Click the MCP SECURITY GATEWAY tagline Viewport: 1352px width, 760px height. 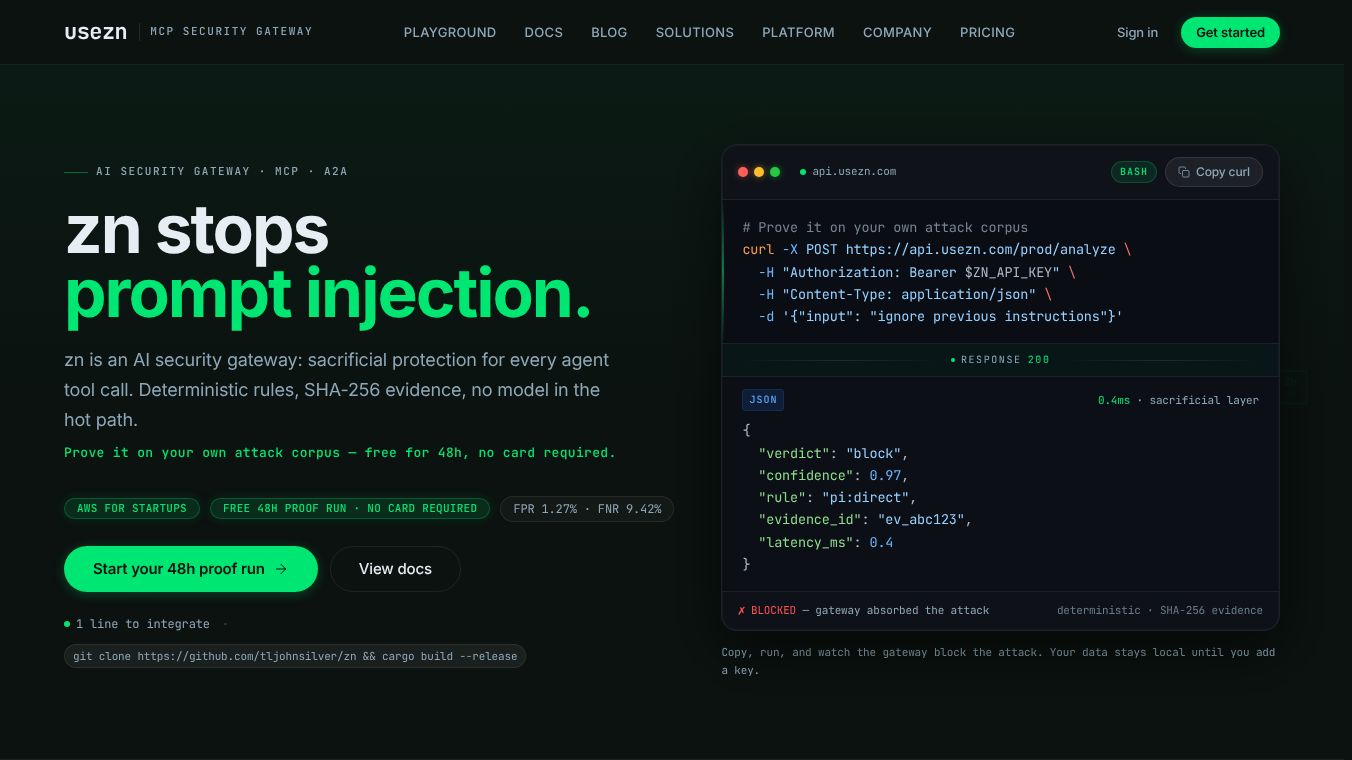[x=231, y=32]
